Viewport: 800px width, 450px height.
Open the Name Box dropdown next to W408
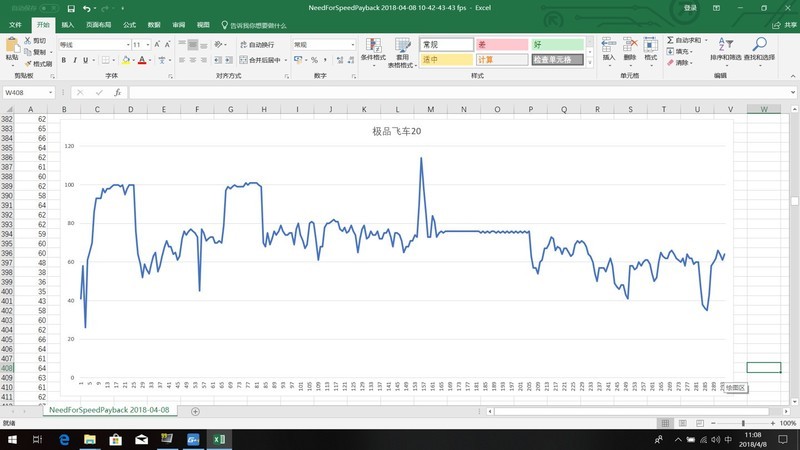point(51,92)
